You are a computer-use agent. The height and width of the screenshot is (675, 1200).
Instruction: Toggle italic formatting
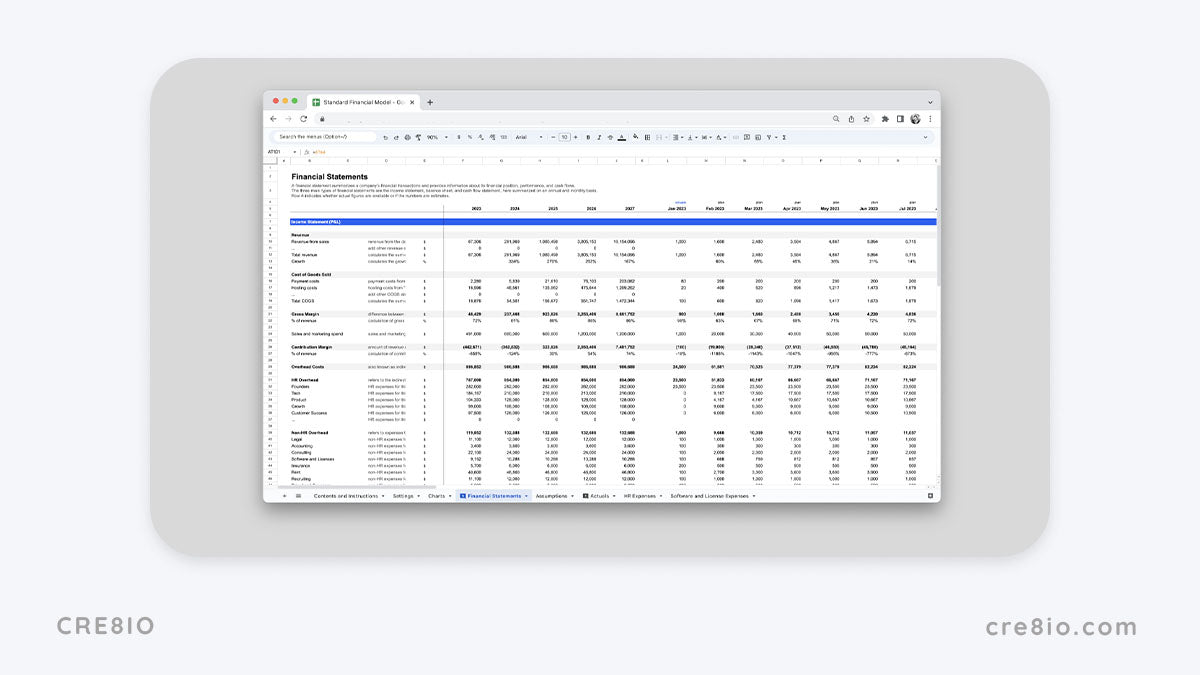click(x=599, y=137)
